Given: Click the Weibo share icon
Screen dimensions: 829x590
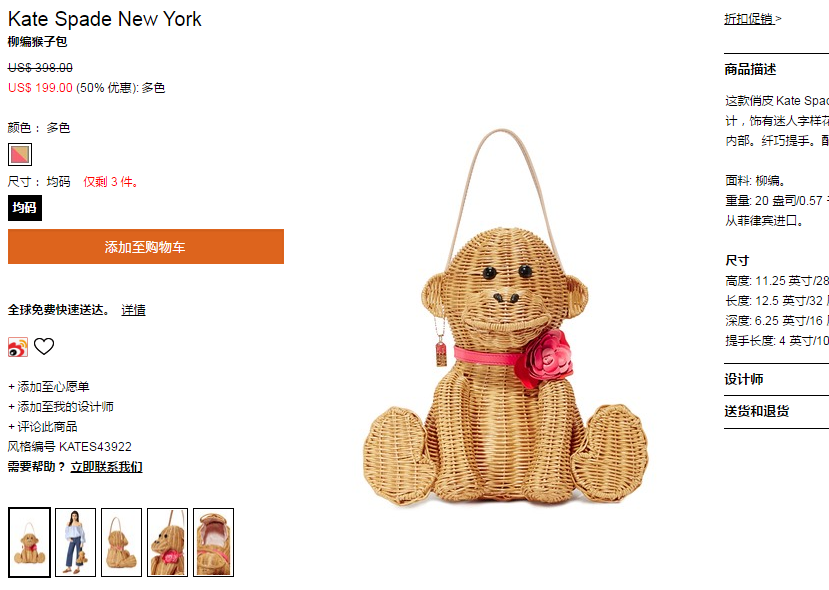Looking at the screenshot, I should 17,347.
